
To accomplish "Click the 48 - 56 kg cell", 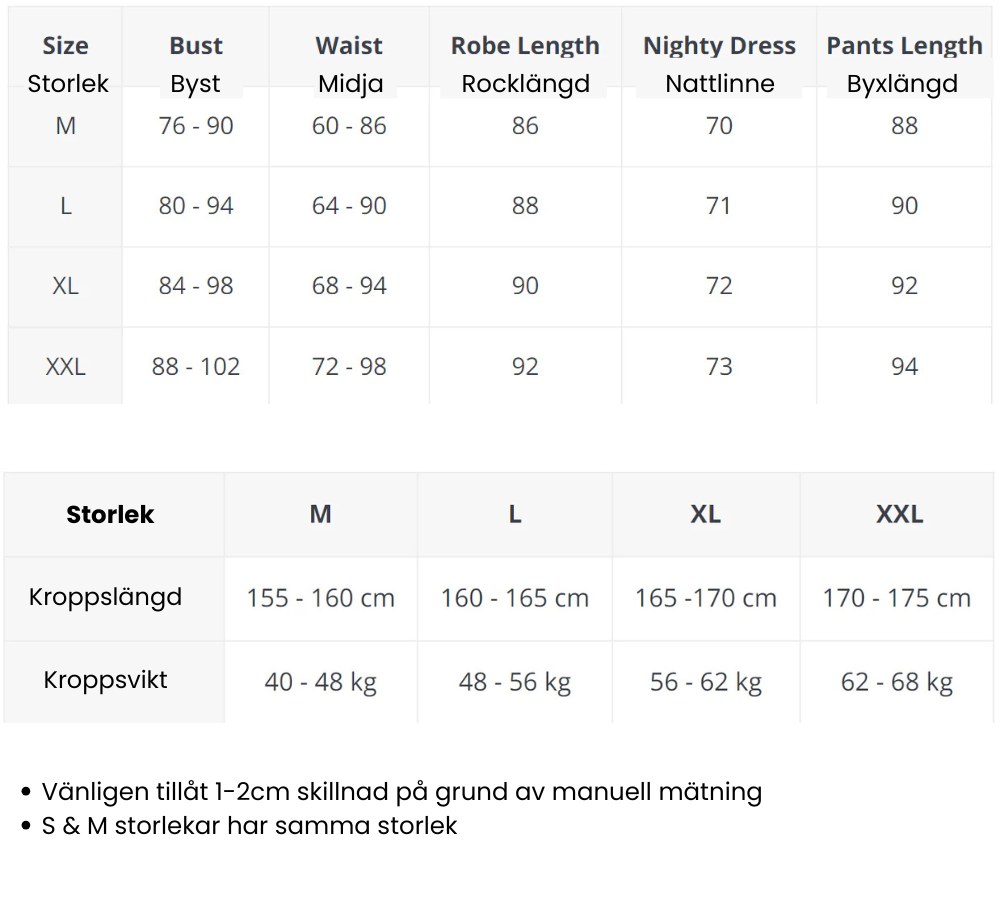I will 515,682.
